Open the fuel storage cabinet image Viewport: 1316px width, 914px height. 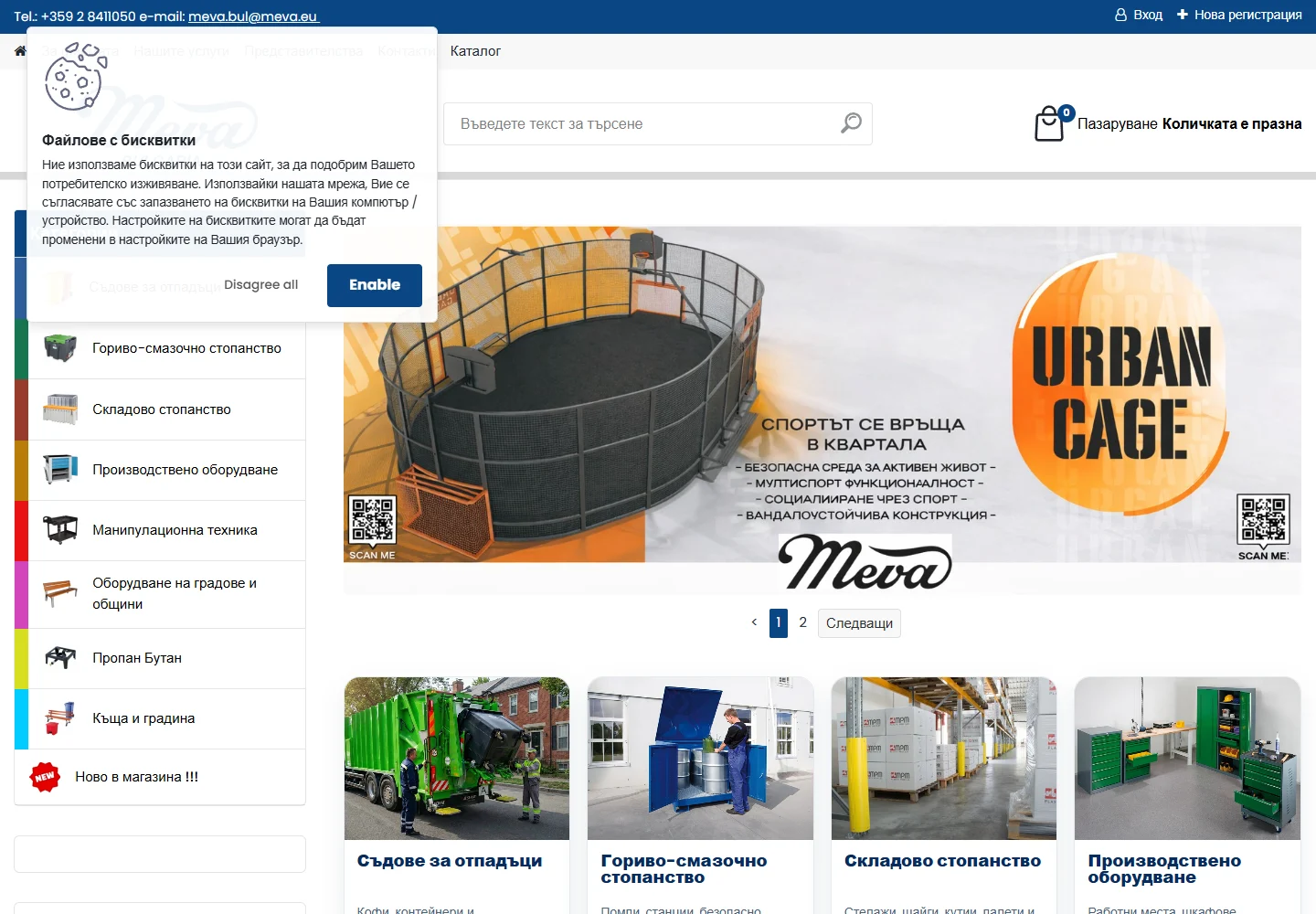pos(700,759)
